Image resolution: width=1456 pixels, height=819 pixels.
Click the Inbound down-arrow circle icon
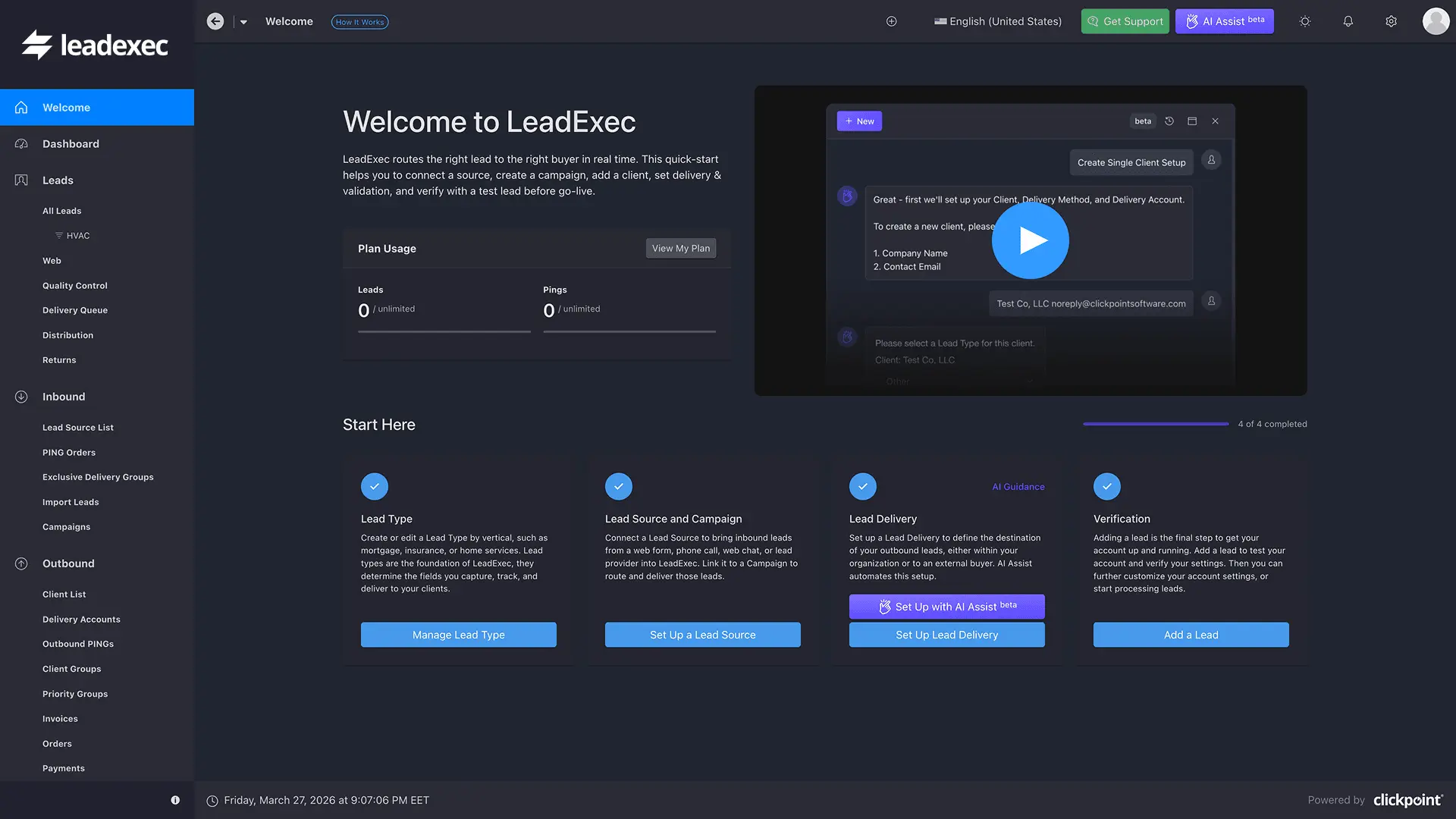tap(21, 397)
